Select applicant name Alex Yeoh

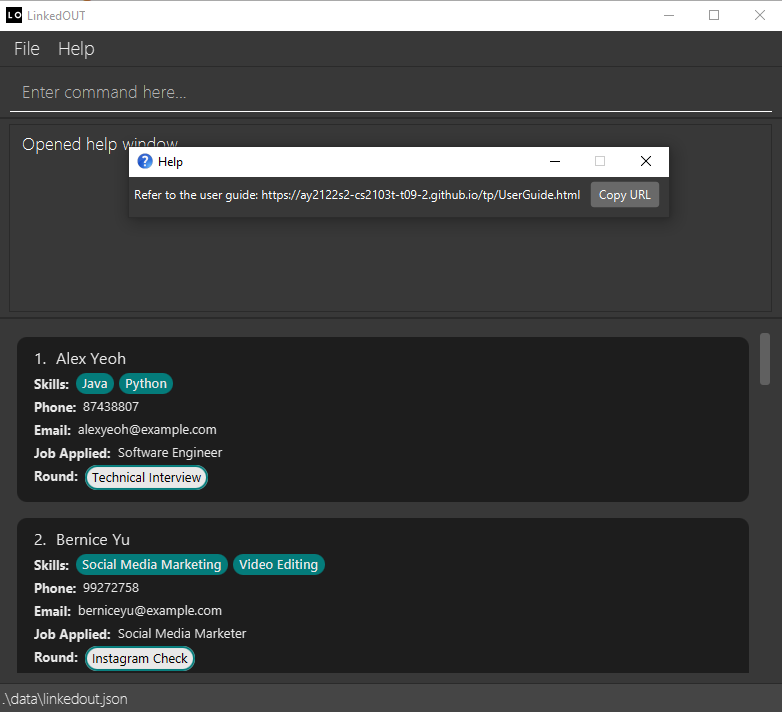(91, 358)
